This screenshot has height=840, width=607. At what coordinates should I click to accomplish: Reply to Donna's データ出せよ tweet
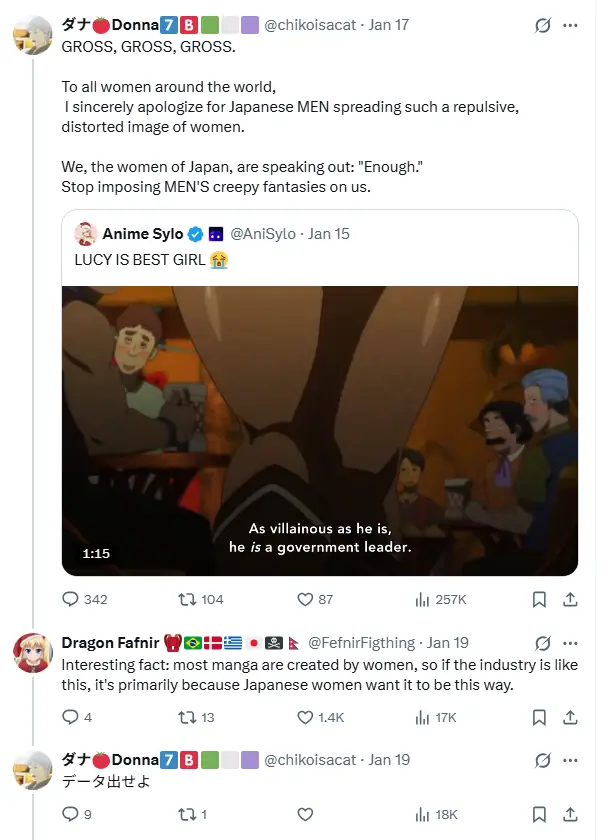pos(71,814)
